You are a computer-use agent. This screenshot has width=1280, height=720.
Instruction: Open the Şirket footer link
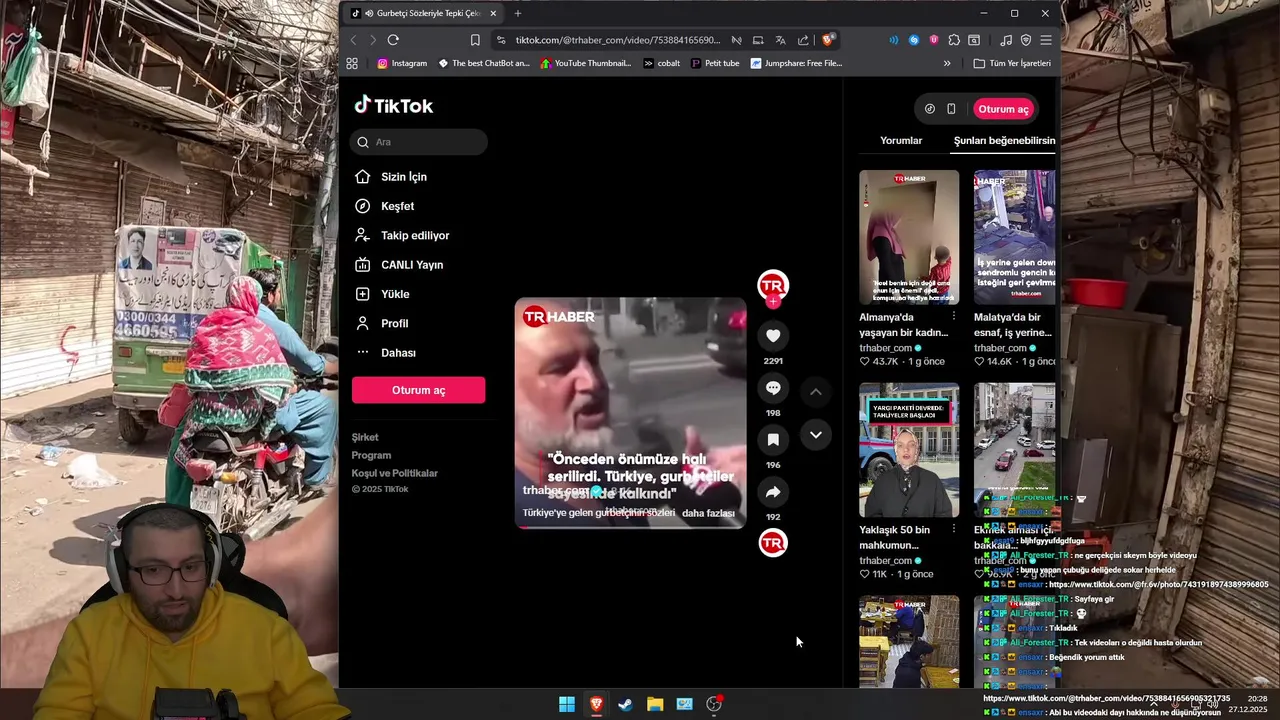tap(365, 437)
